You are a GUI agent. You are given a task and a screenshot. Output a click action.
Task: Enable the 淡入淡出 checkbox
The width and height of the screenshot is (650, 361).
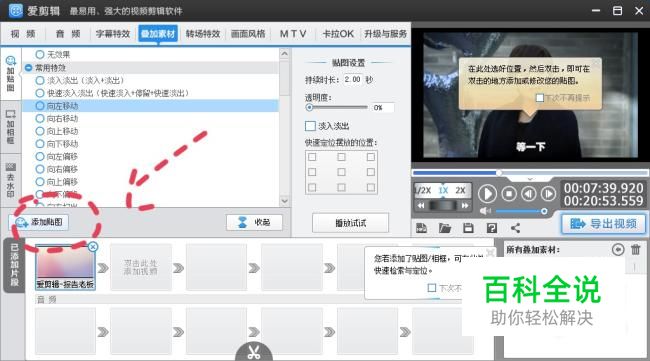point(310,126)
